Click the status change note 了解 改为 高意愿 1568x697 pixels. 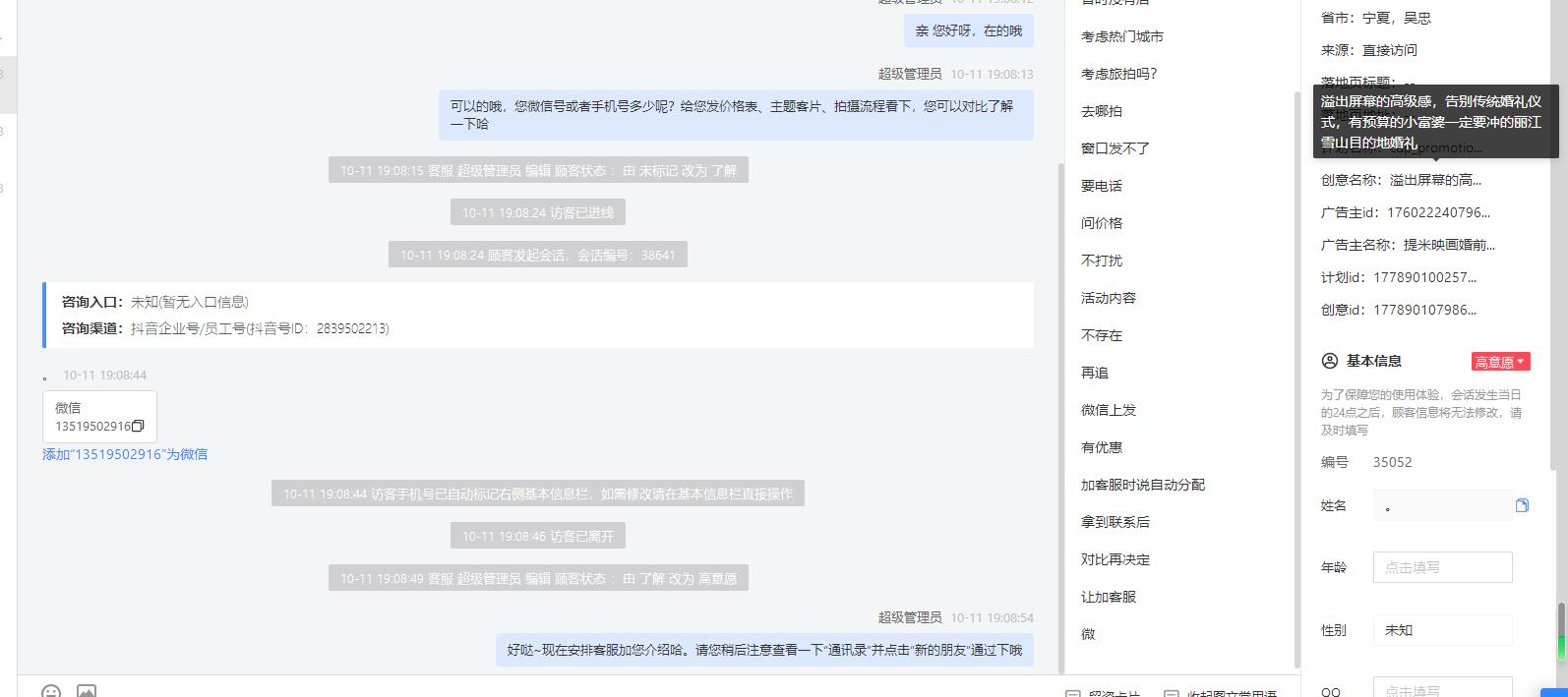[538, 578]
